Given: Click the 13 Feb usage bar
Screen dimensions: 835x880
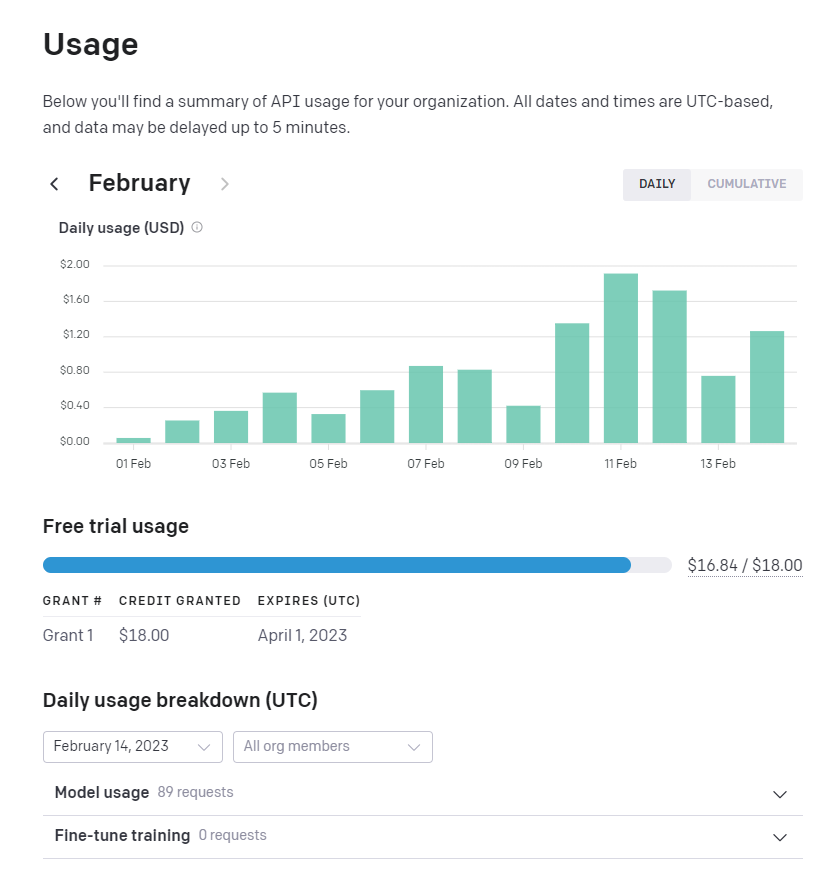Looking at the screenshot, I should pos(718,409).
